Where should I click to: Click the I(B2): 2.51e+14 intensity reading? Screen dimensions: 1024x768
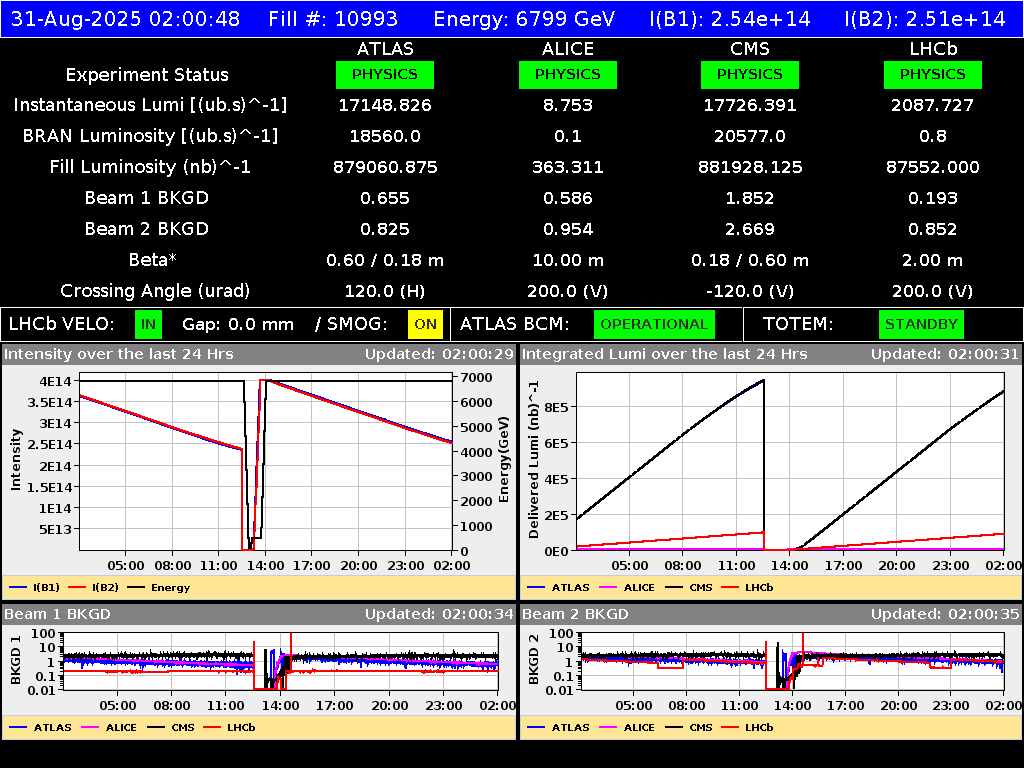(925, 19)
